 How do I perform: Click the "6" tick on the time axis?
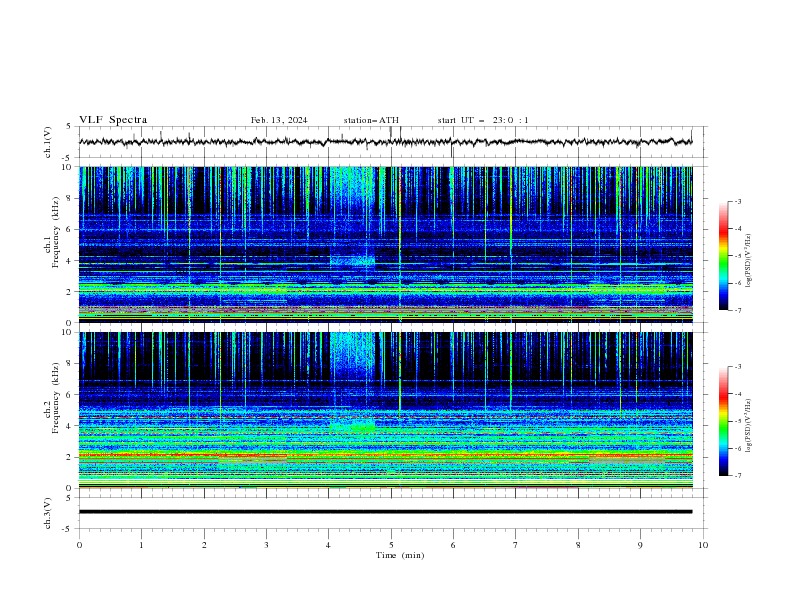click(x=453, y=545)
